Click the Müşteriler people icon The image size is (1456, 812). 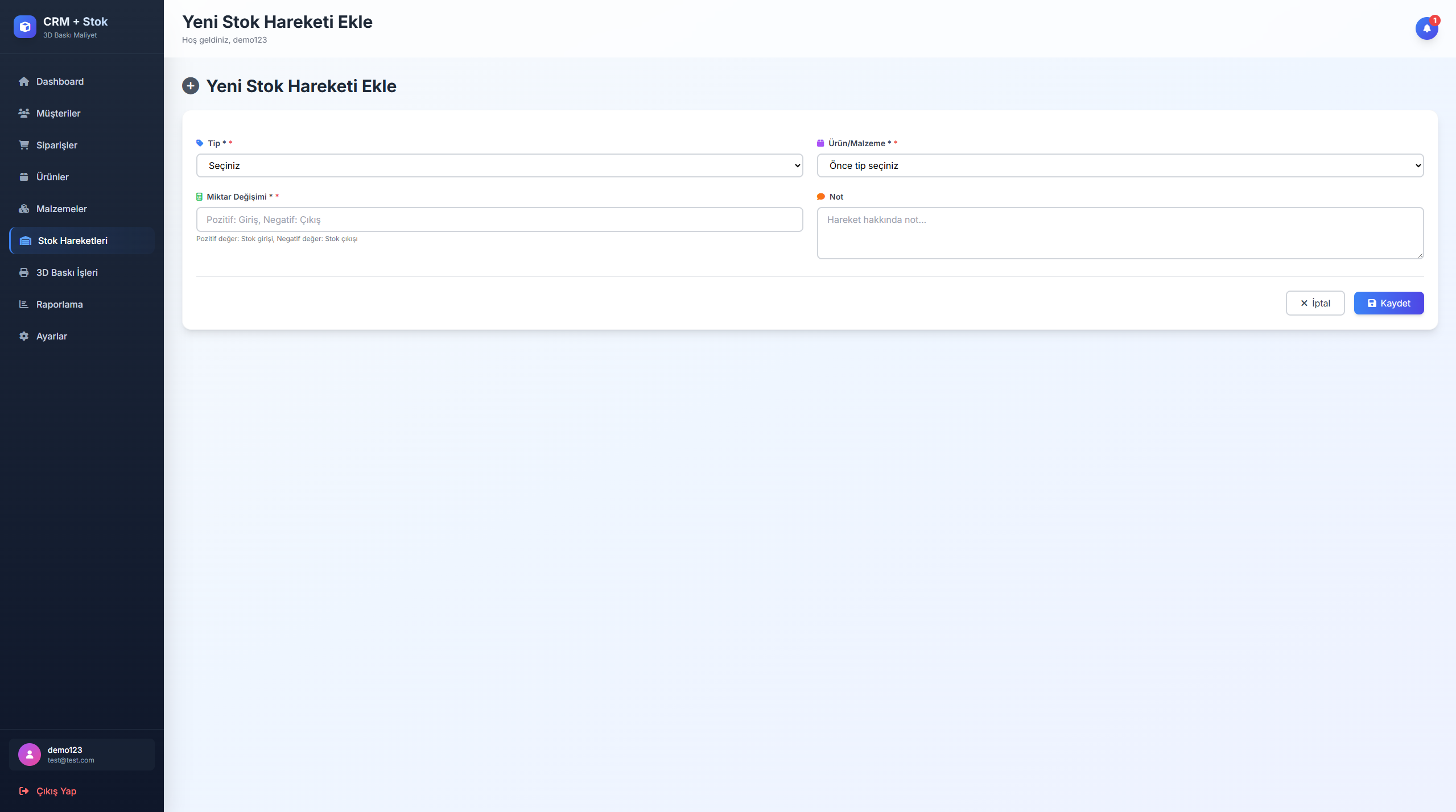click(x=24, y=113)
